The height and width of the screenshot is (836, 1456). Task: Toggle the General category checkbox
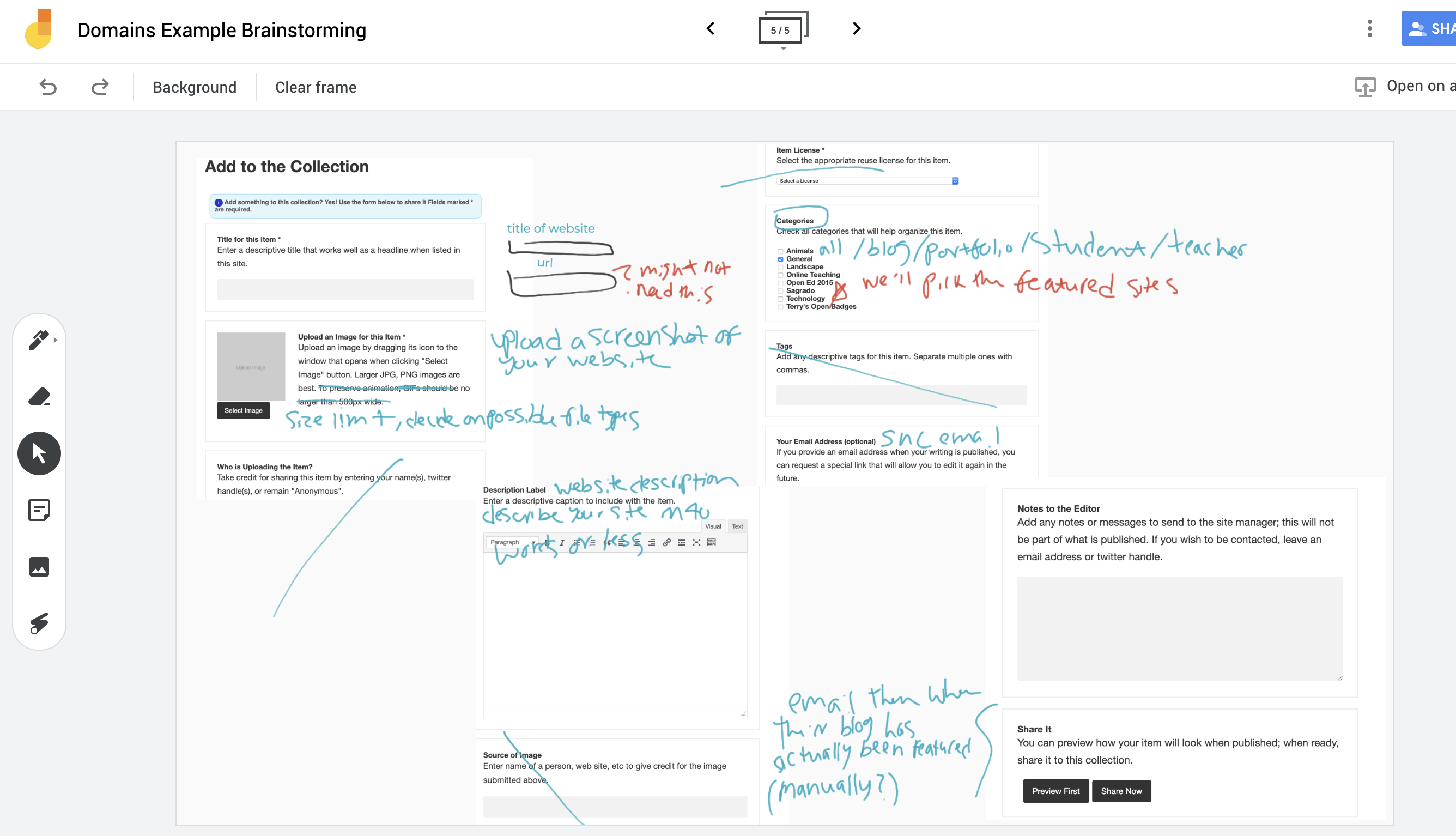[780, 259]
